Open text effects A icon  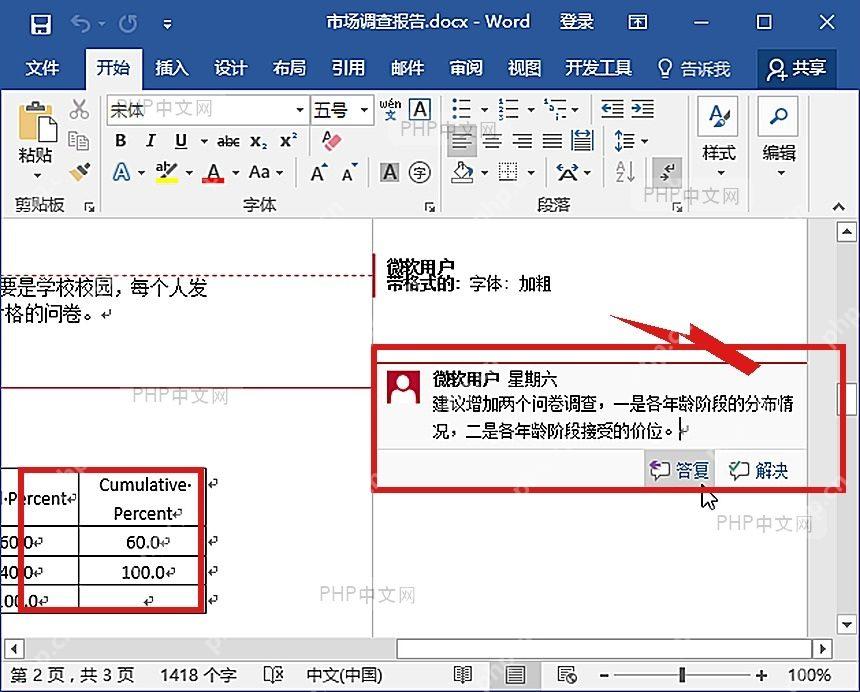click(122, 172)
